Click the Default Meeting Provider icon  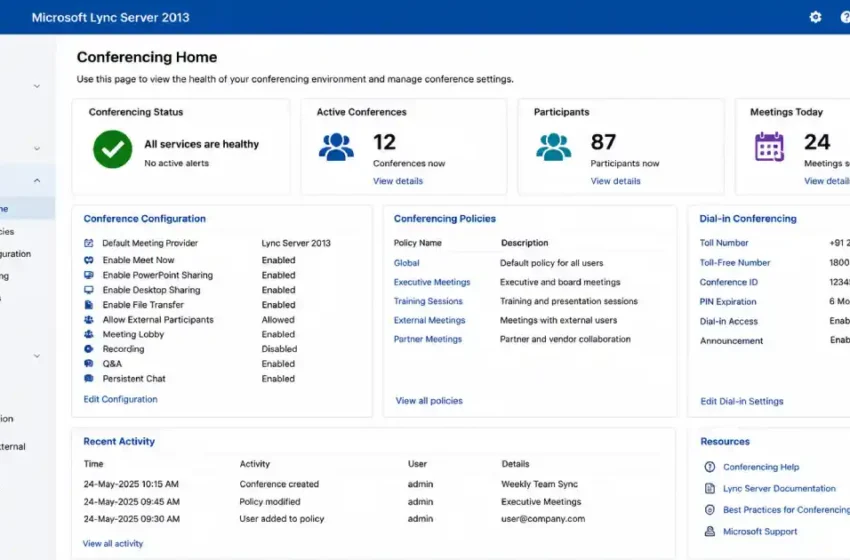click(89, 243)
